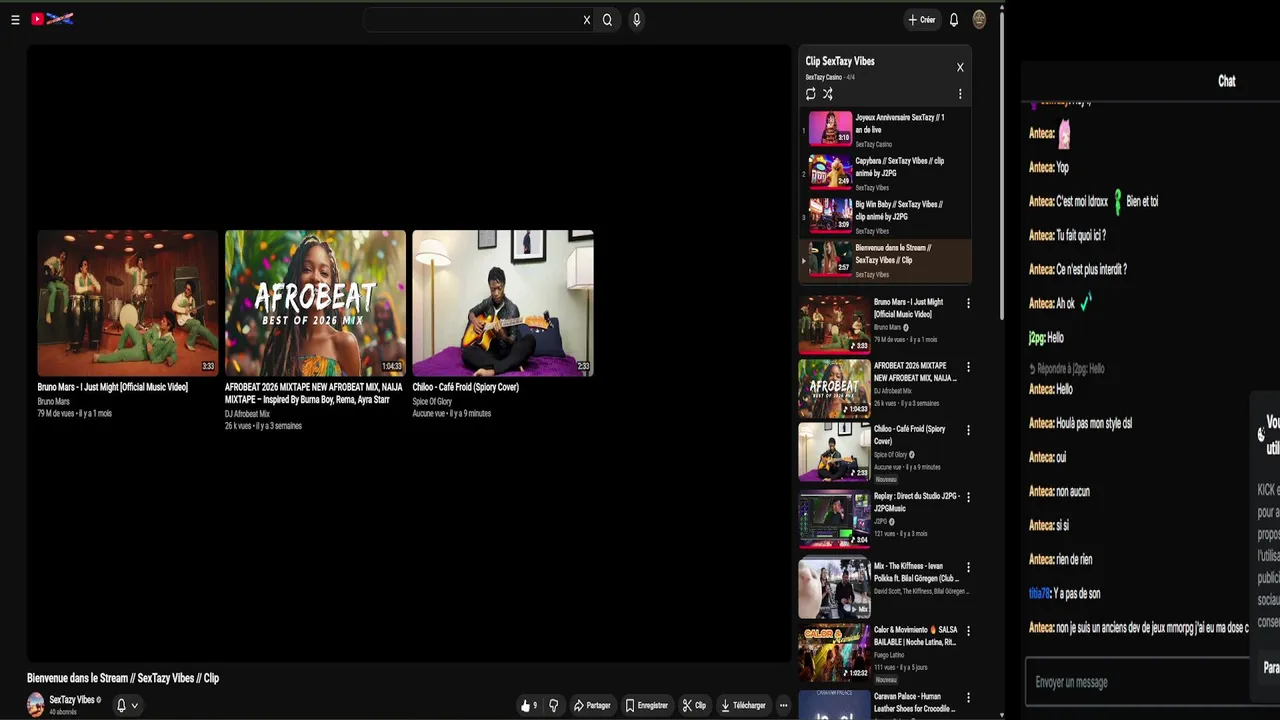Image resolution: width=1280 pixels, height=720 pixels.
Task: Open subscription notification bell dropdown
Action: tap(126, 705)
